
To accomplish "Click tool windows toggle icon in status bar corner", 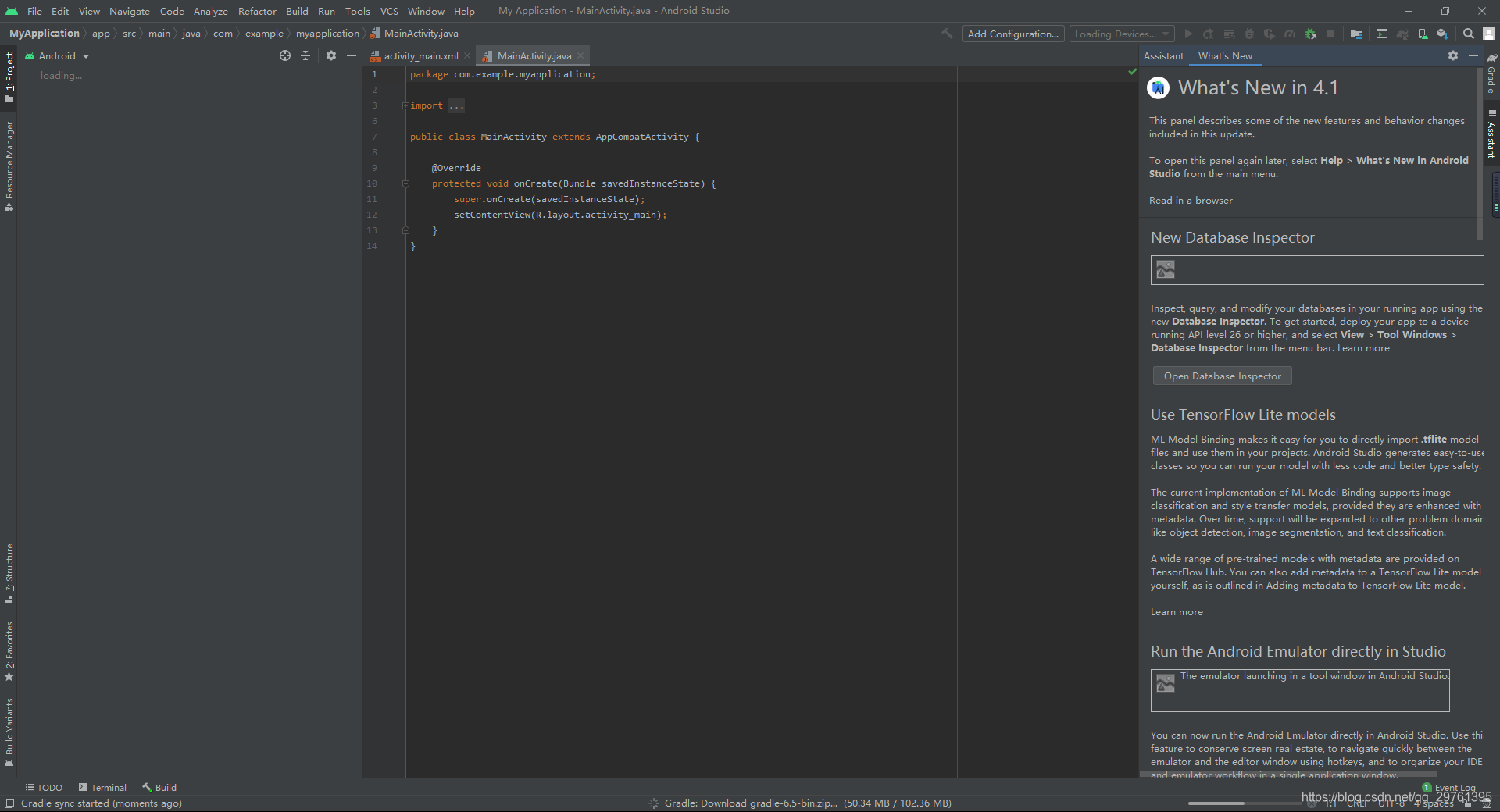I will (9, 803).
